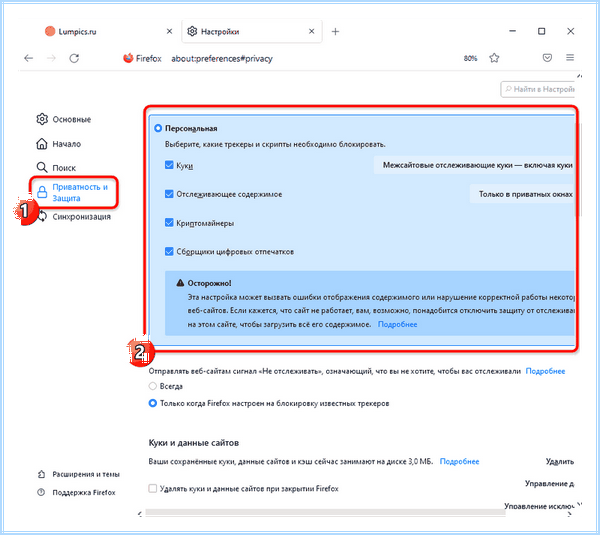The width and height of the screenshot is (600, 535).
Task: Open the Только в приватных окнах dropdown
Action: coord(522,194)
